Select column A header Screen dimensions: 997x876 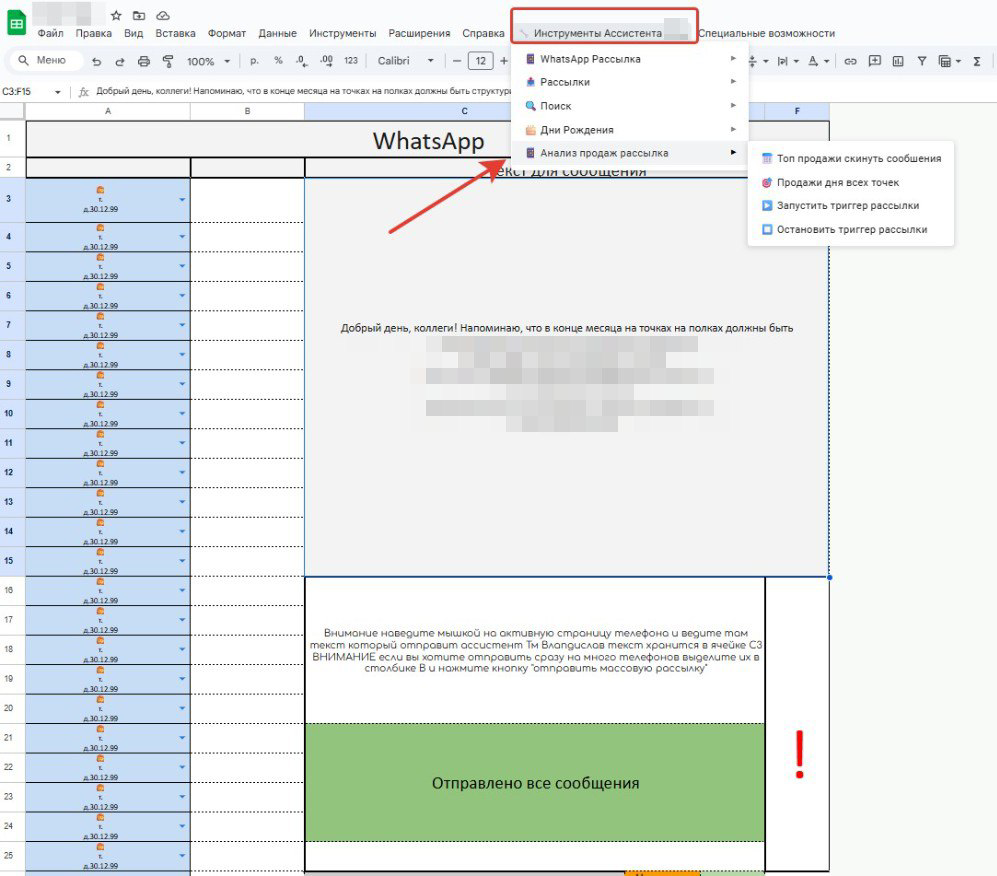coord(107,111)
